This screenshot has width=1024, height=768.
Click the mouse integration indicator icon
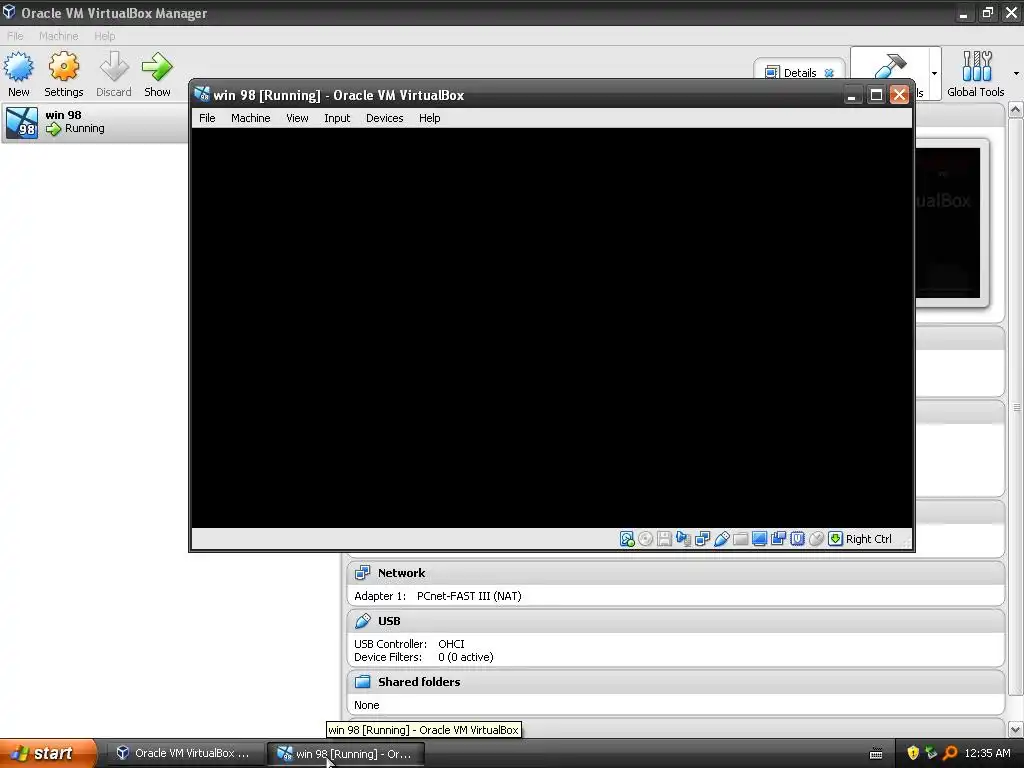[x=816, y=539]
